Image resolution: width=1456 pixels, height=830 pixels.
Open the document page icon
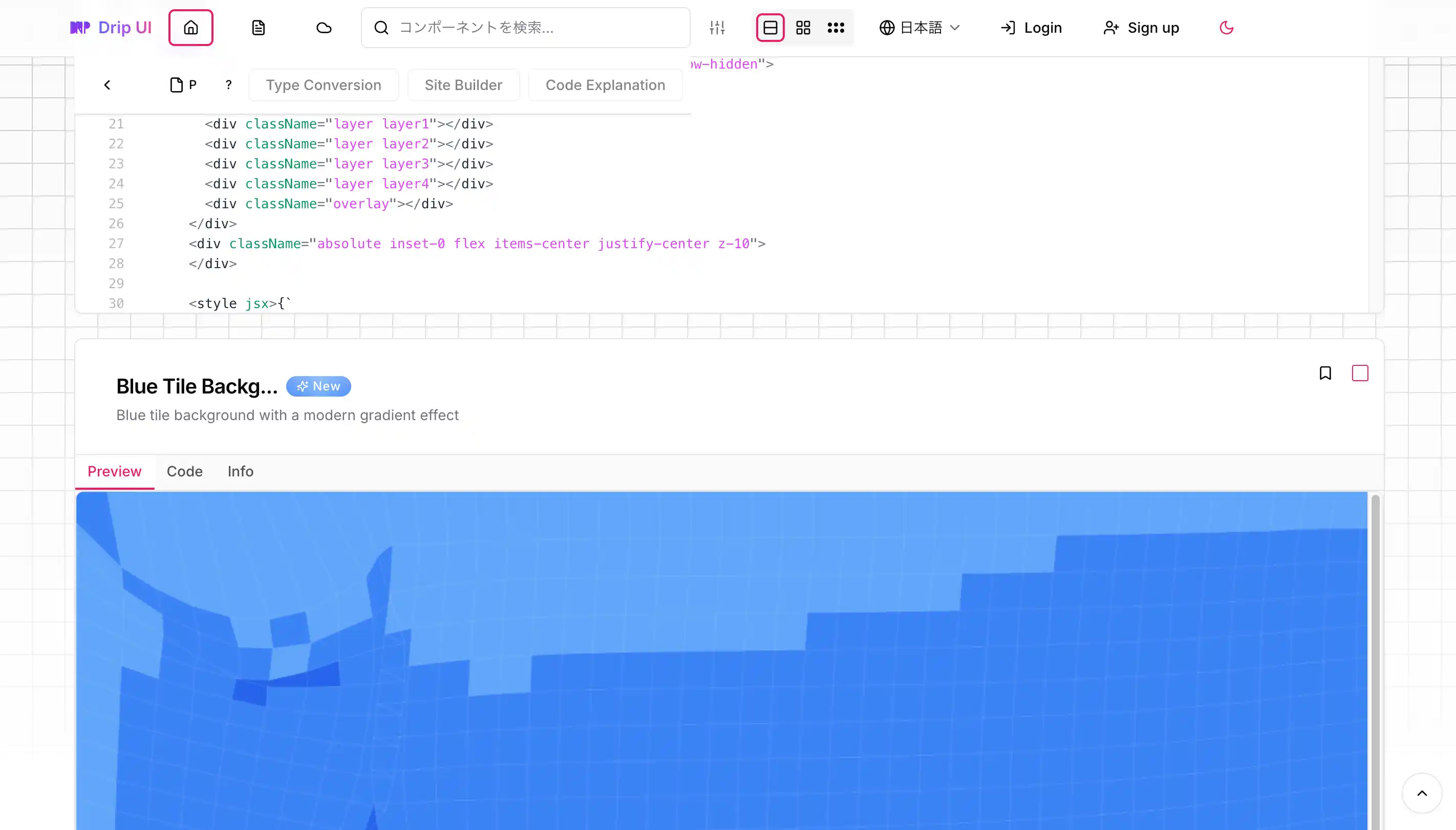point(259,27)
